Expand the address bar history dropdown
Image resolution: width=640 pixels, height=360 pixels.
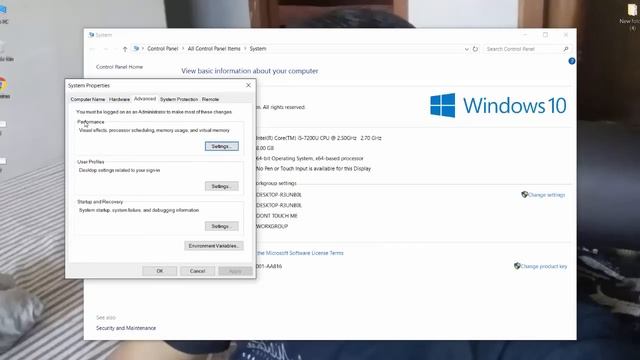[x=467, y=49]
